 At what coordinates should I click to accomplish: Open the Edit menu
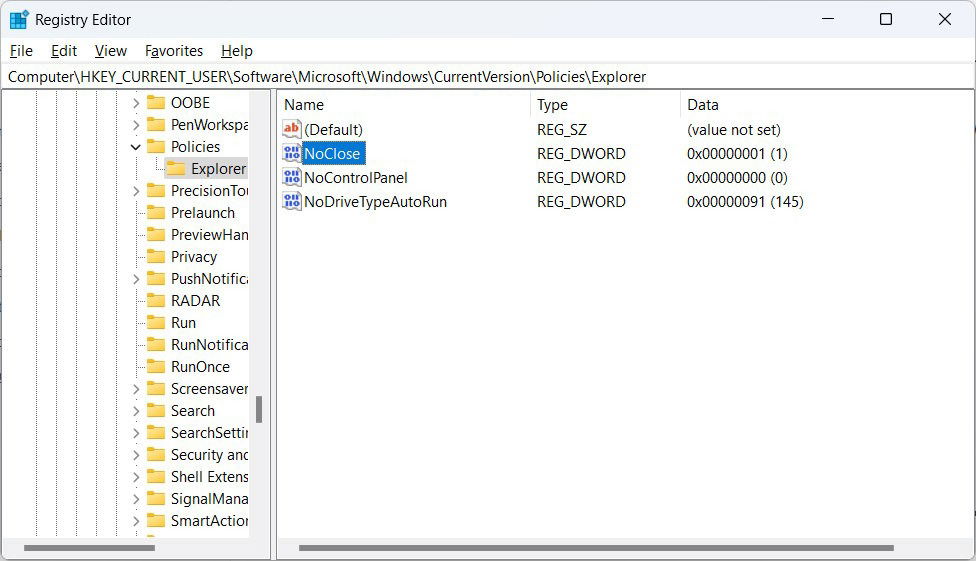pos(63,51)
